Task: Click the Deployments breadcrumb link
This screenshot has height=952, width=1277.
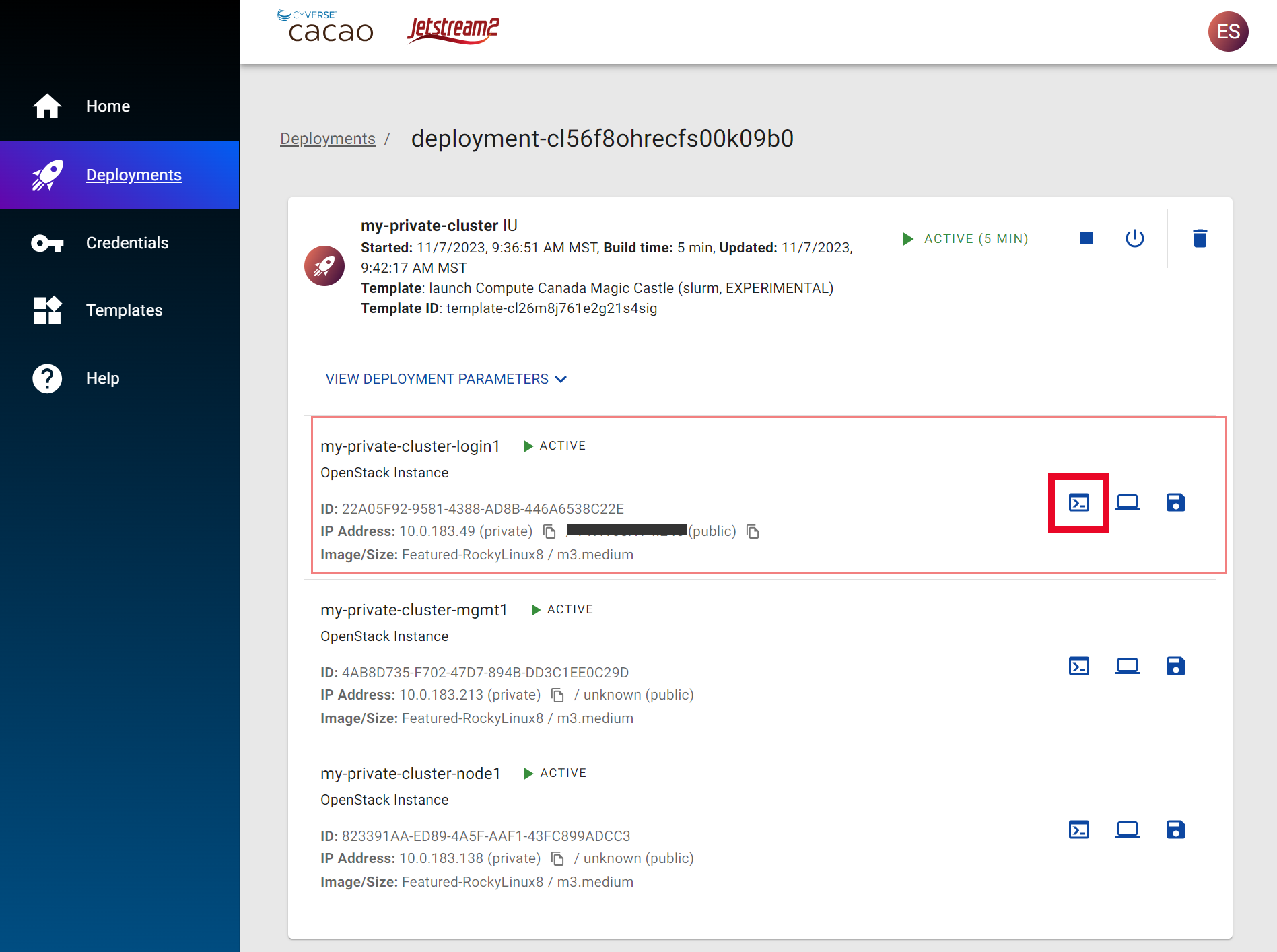Action: pyautogui.click(x=327, y=139)
